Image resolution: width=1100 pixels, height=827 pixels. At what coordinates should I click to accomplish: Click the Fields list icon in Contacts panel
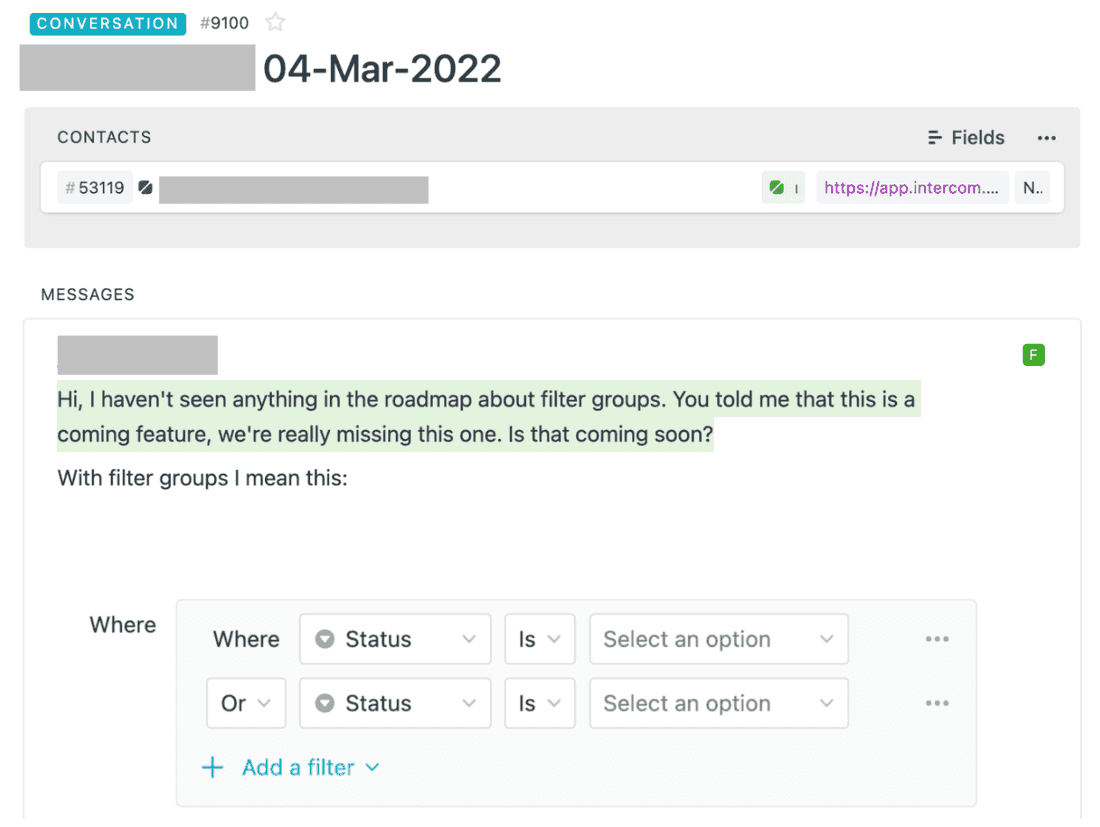coord(935,137)
